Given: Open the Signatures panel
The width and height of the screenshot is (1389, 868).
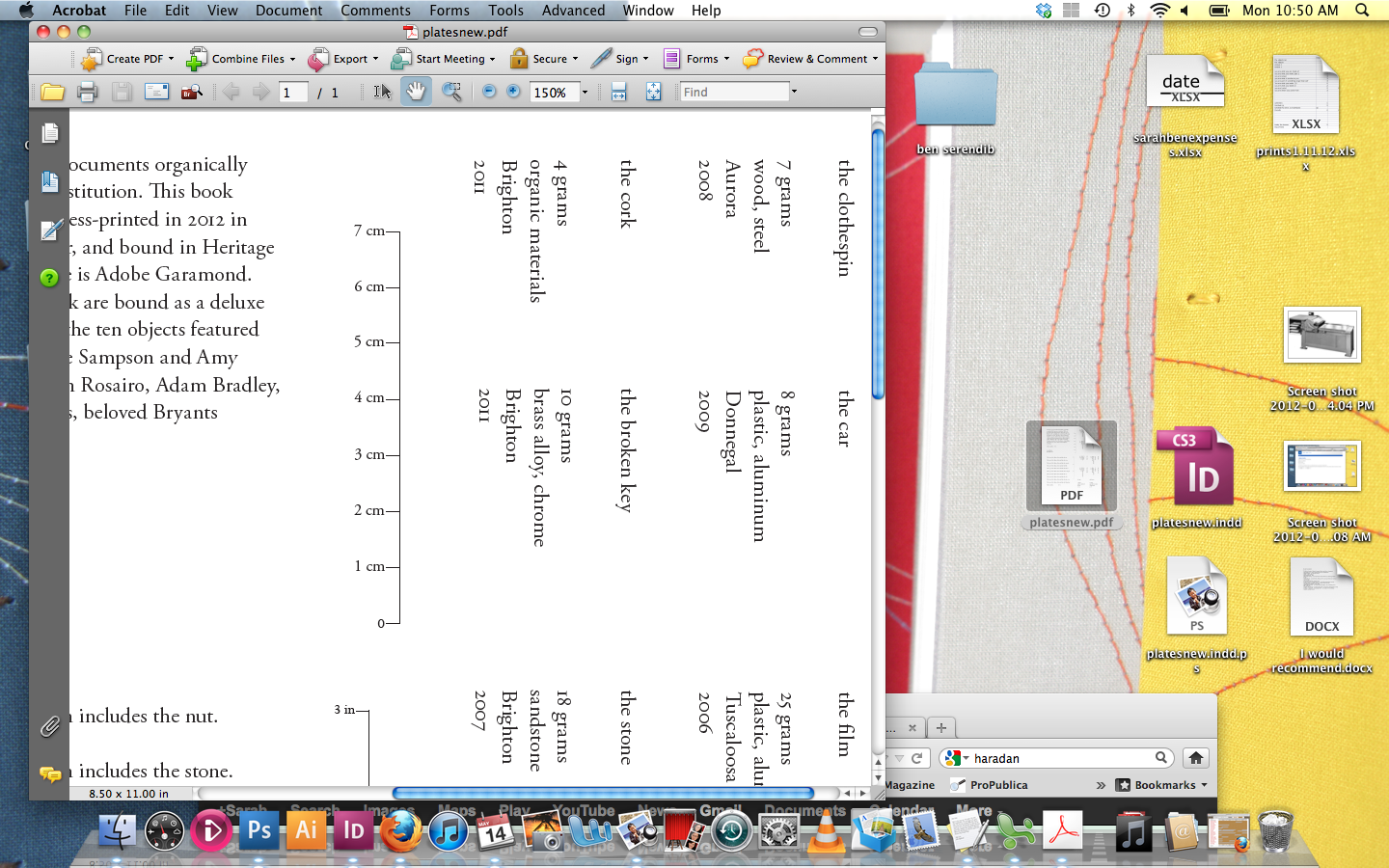Looking at the screenshot, I should pos(50,230).
